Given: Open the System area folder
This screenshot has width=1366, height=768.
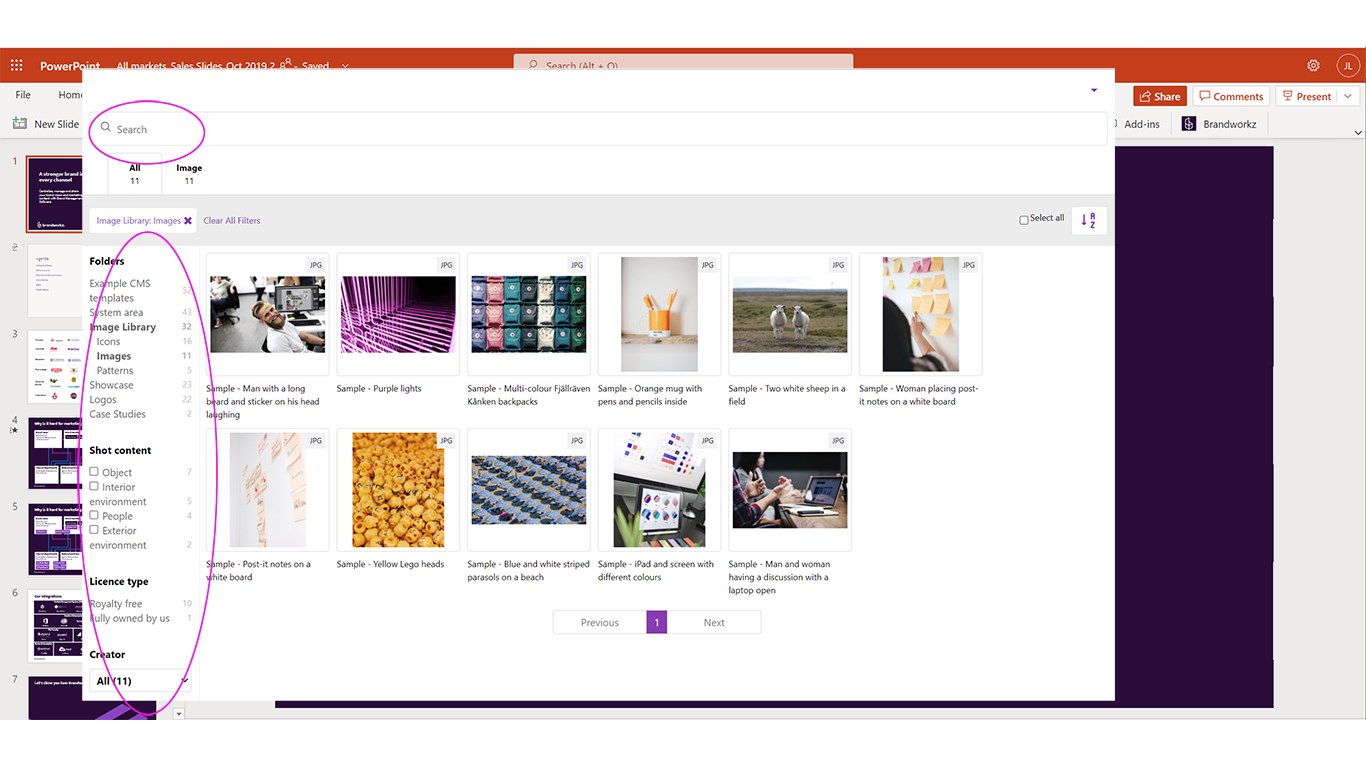Looking at the screenshot, I should 116,313.
